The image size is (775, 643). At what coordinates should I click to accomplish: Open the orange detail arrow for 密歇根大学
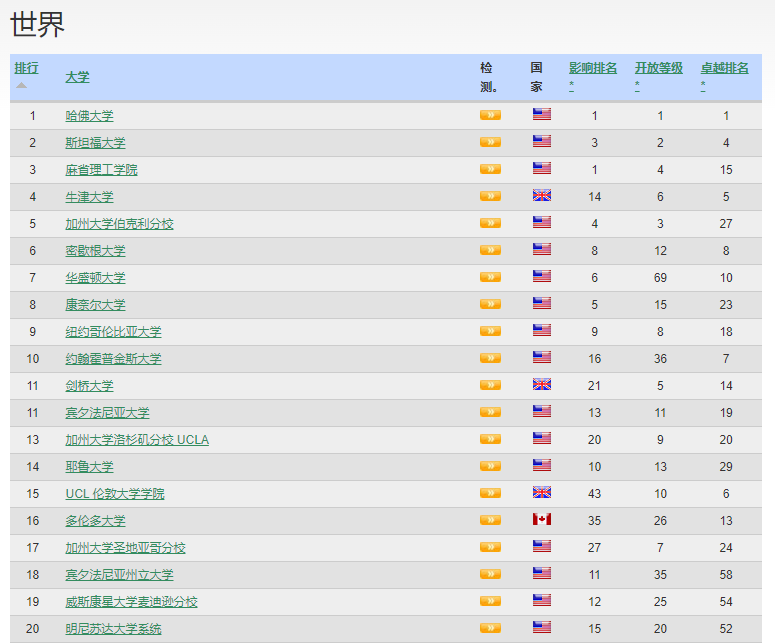click(x=490, y=250)
